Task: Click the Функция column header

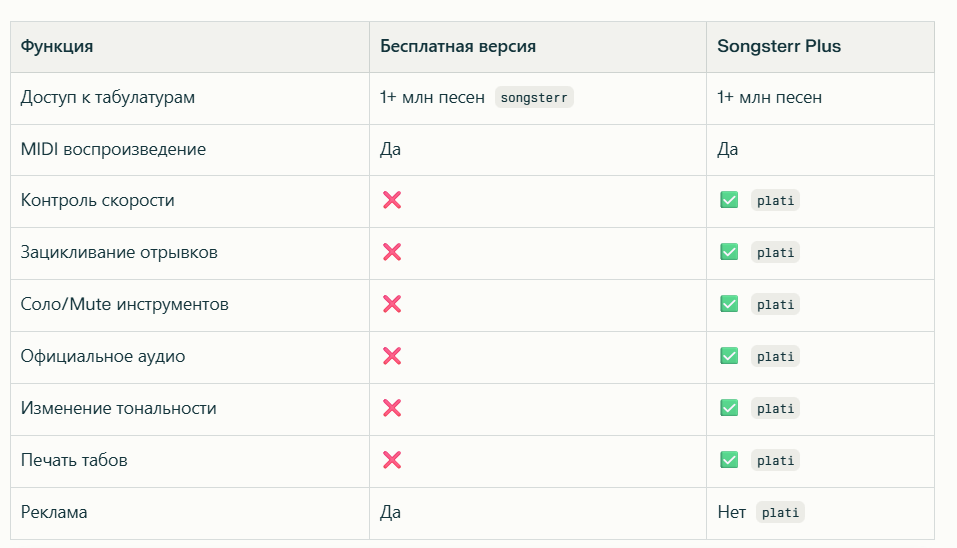Action: click(x=58, y=46)
